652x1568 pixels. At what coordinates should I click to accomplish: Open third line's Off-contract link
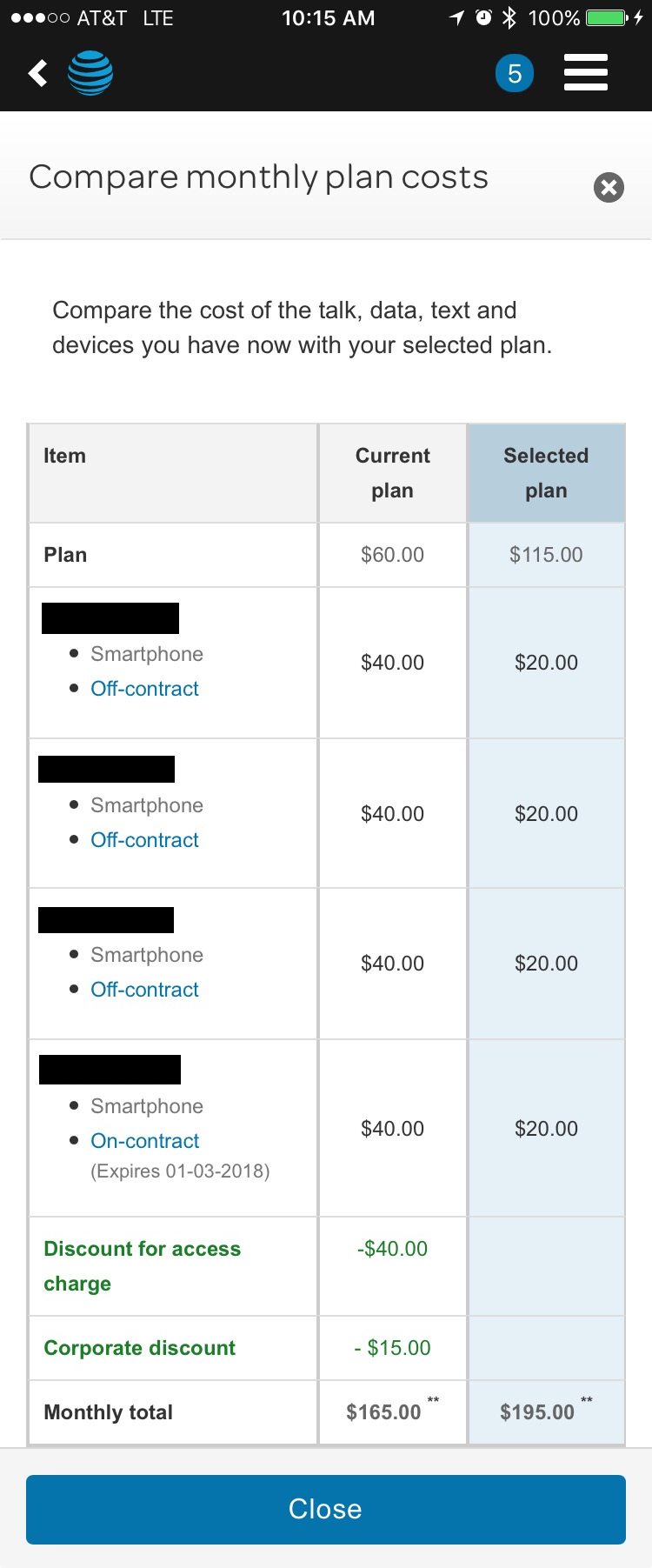[x=144, y=990]
